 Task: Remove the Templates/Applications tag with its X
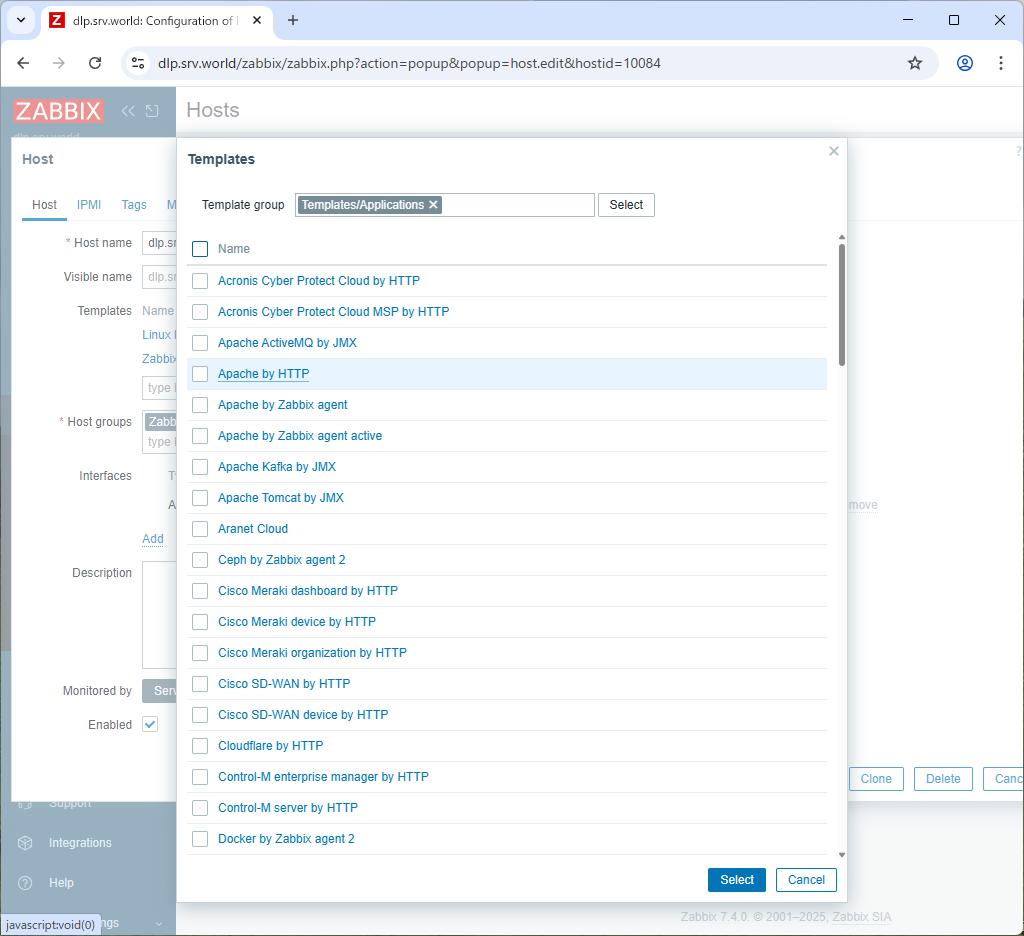pyautogui.click(x=433, y=205)
